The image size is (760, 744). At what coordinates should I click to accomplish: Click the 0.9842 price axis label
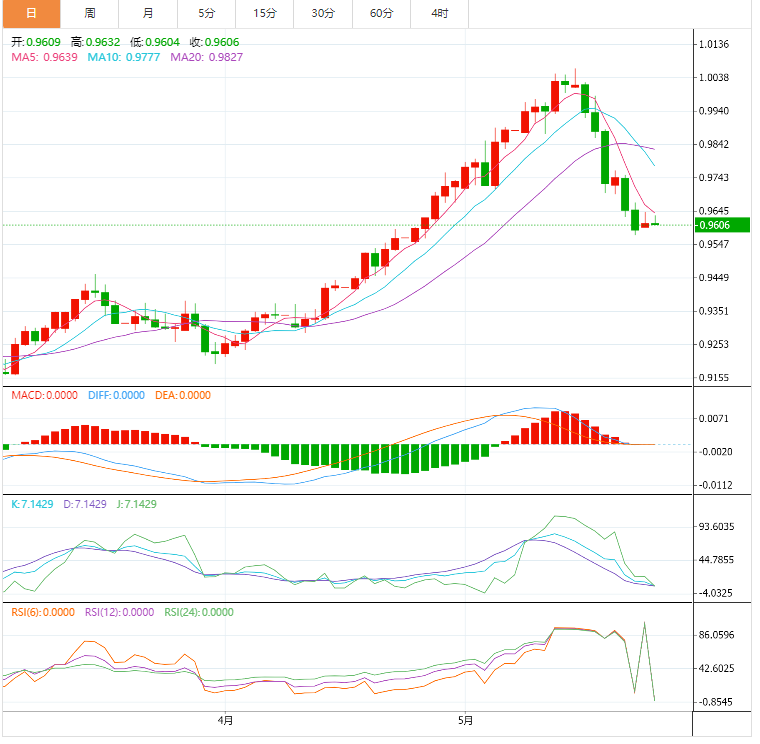(x=714, y=144)
